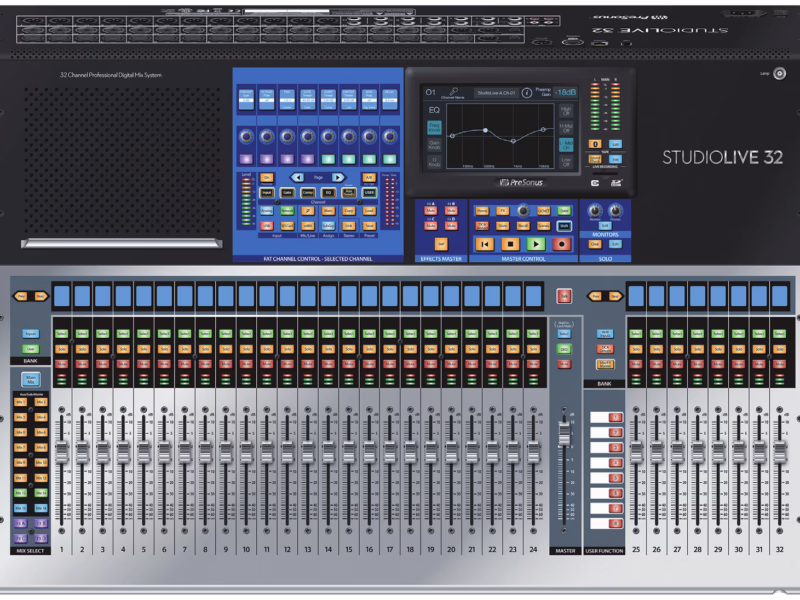Click the Lamp connector at top right
Image resolution: width=800 pixels, height=600 pixels.
(x=779, y=73)
